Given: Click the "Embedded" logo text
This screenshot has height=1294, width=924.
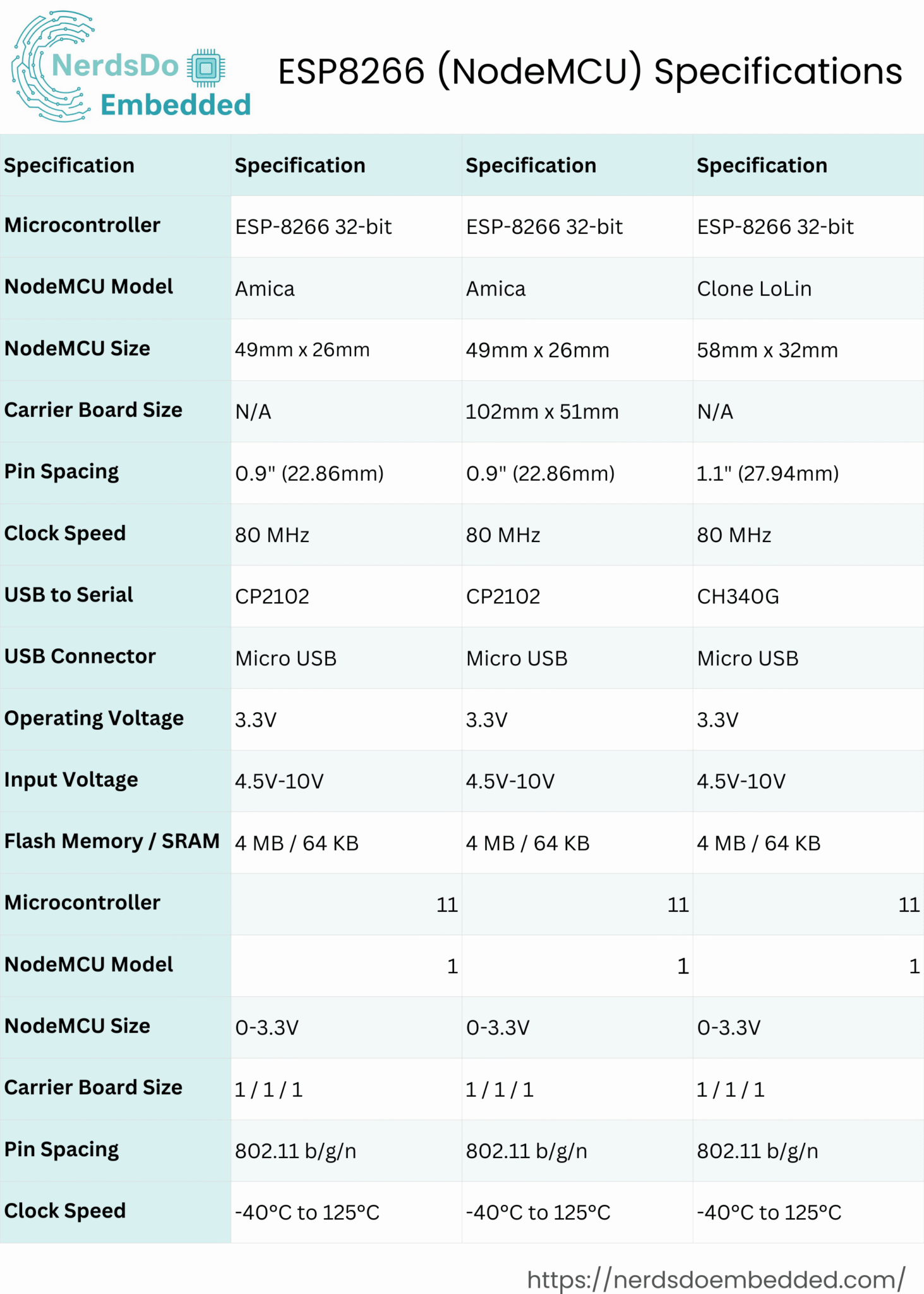Looking at the screenshot, I should point(176,105).
